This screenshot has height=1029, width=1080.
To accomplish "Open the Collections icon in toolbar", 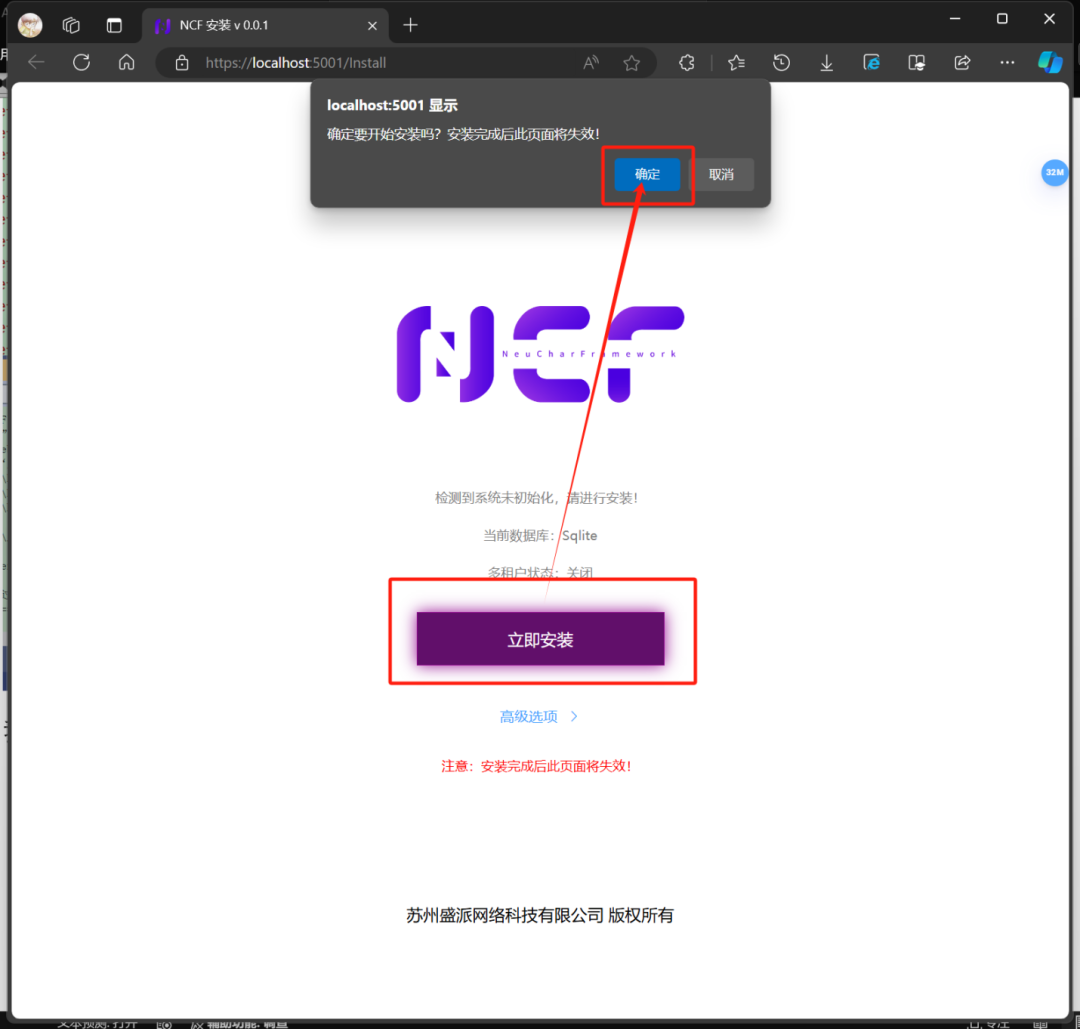I will (917, 63).
